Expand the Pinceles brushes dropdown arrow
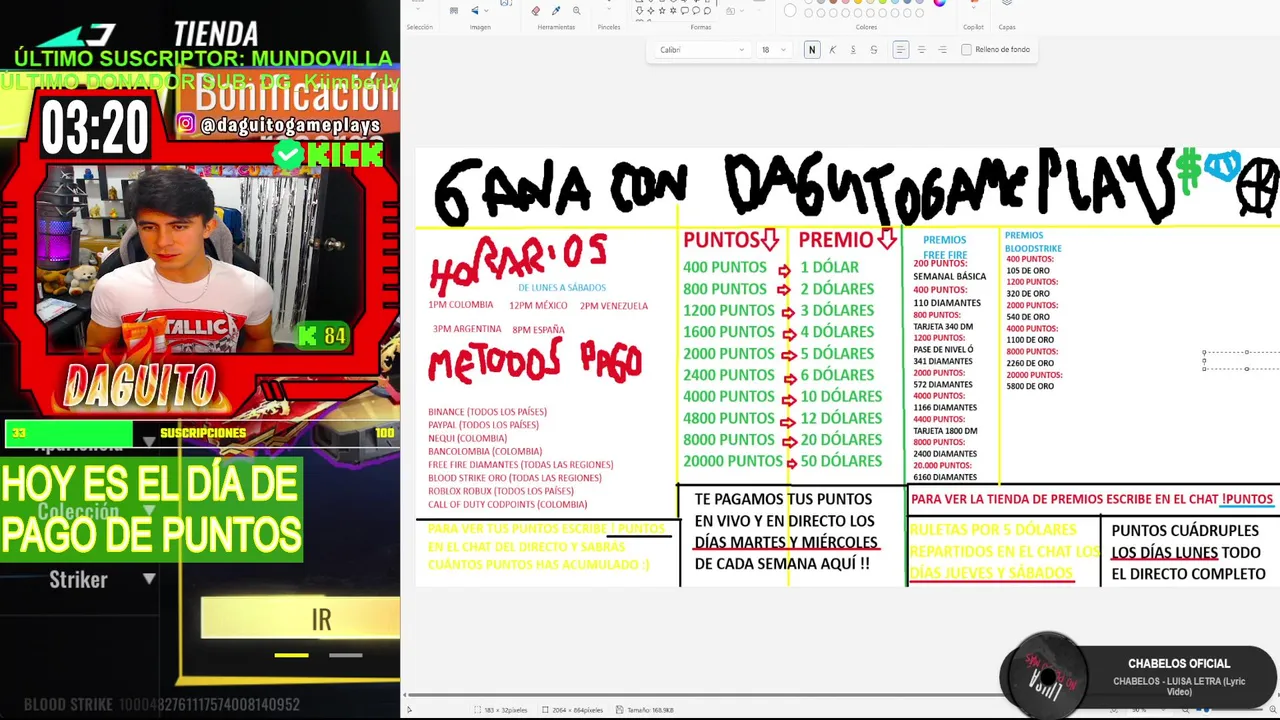 [609, 9]
